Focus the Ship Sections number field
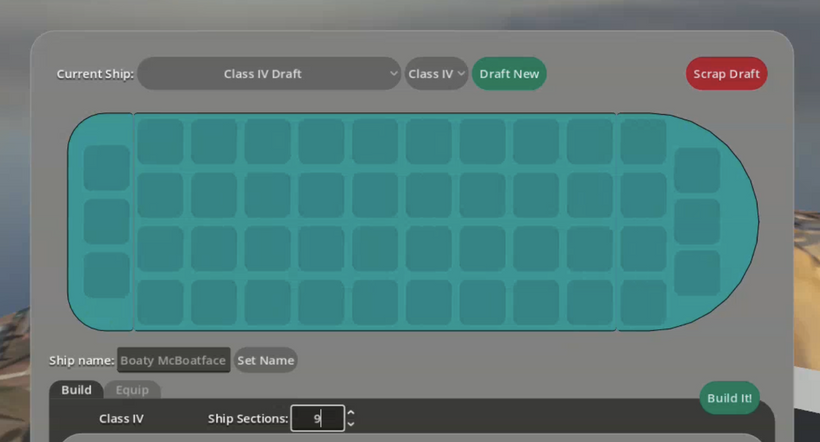 [x=317, y=418]
